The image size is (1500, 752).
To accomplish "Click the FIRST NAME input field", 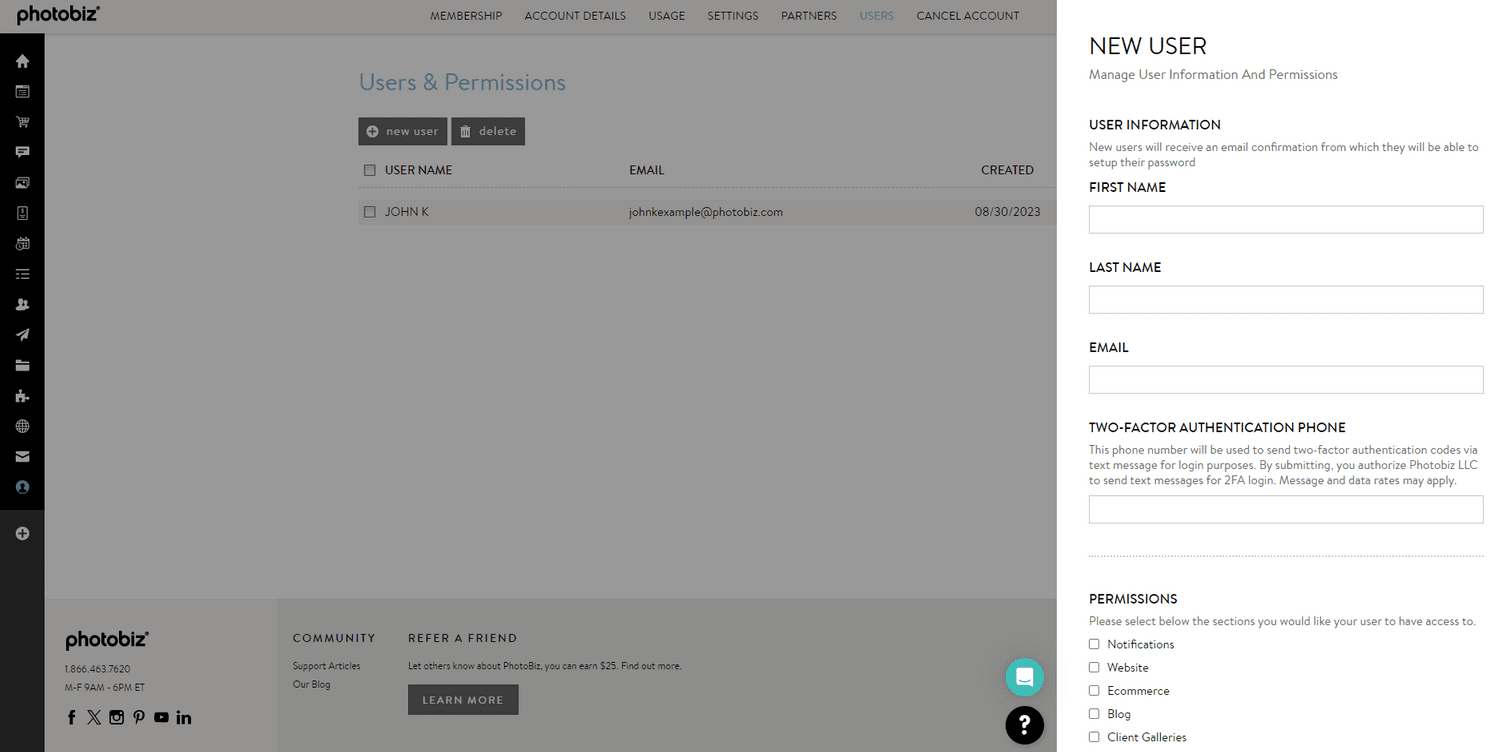I will coord(1286,219).
